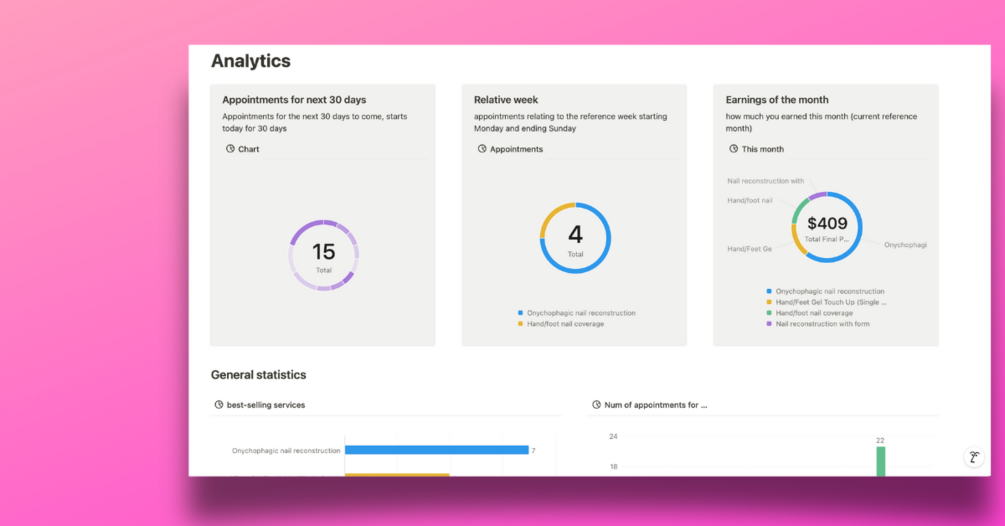
Task: Click Hand/foot nail coverage label in Relative week legend
Action: [565, 324]
